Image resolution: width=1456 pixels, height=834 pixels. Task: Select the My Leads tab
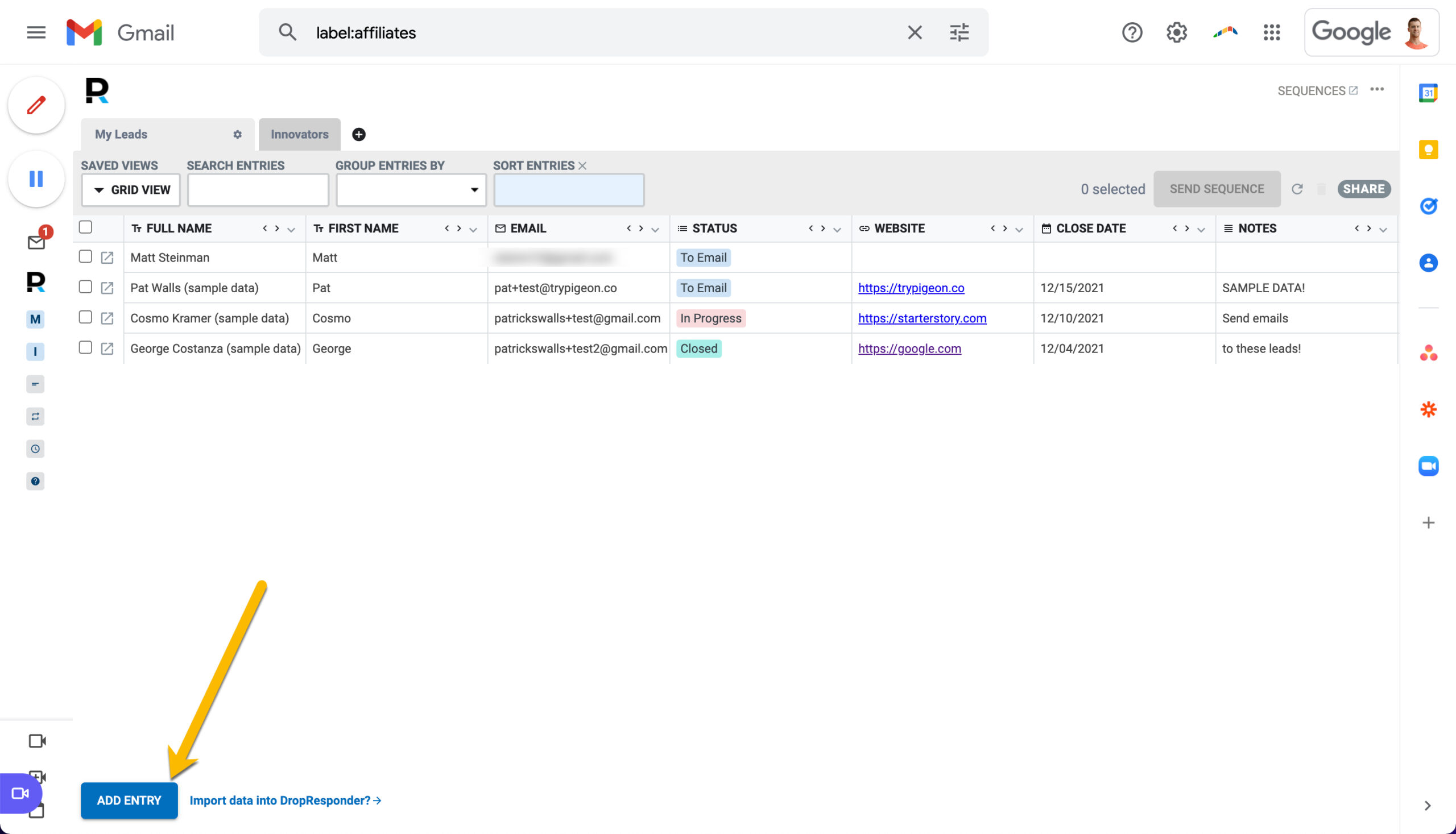tap(121, 135)
